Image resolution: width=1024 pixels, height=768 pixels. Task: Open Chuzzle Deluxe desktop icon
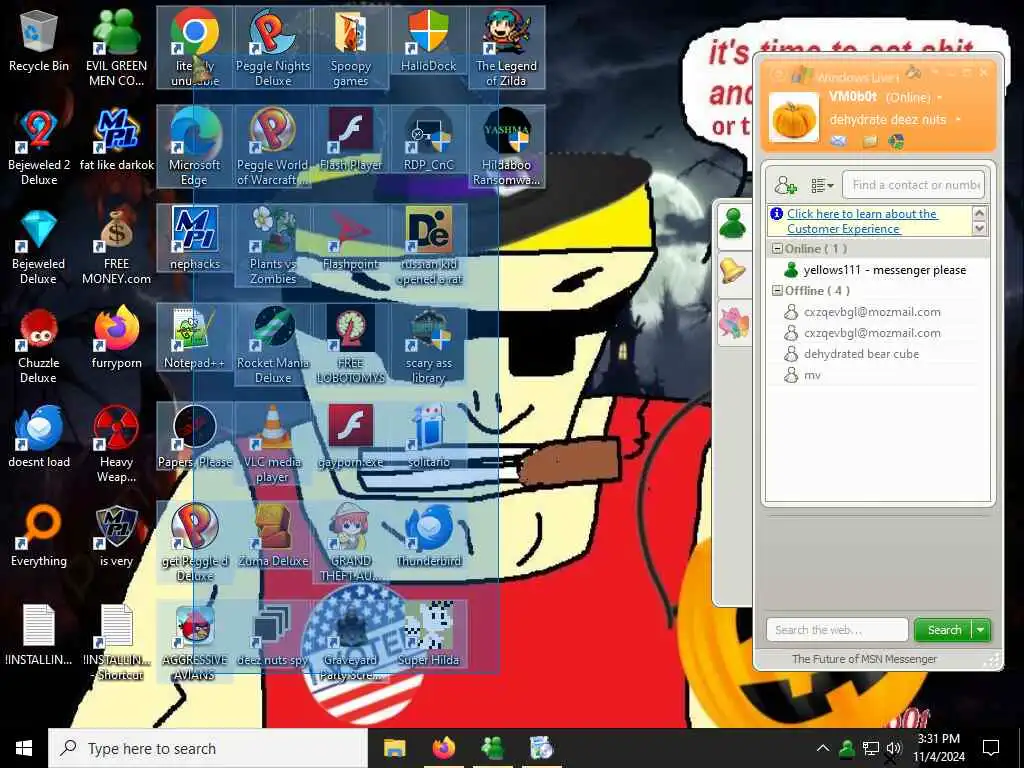tap(39, 345)
